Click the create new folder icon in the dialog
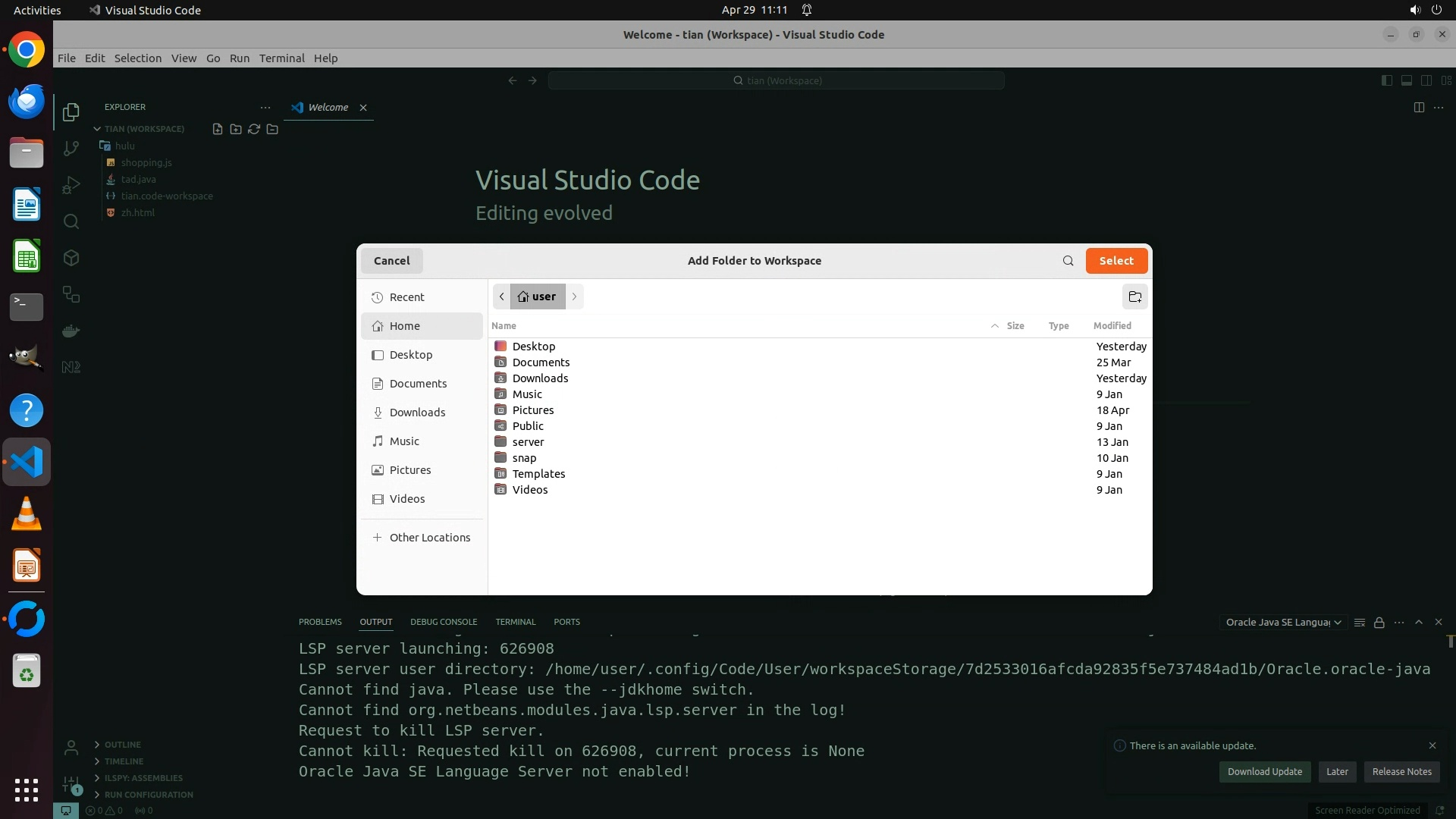Image resolution: width=1456 pixels, height=819 pixels. (x=1134, y=297)
